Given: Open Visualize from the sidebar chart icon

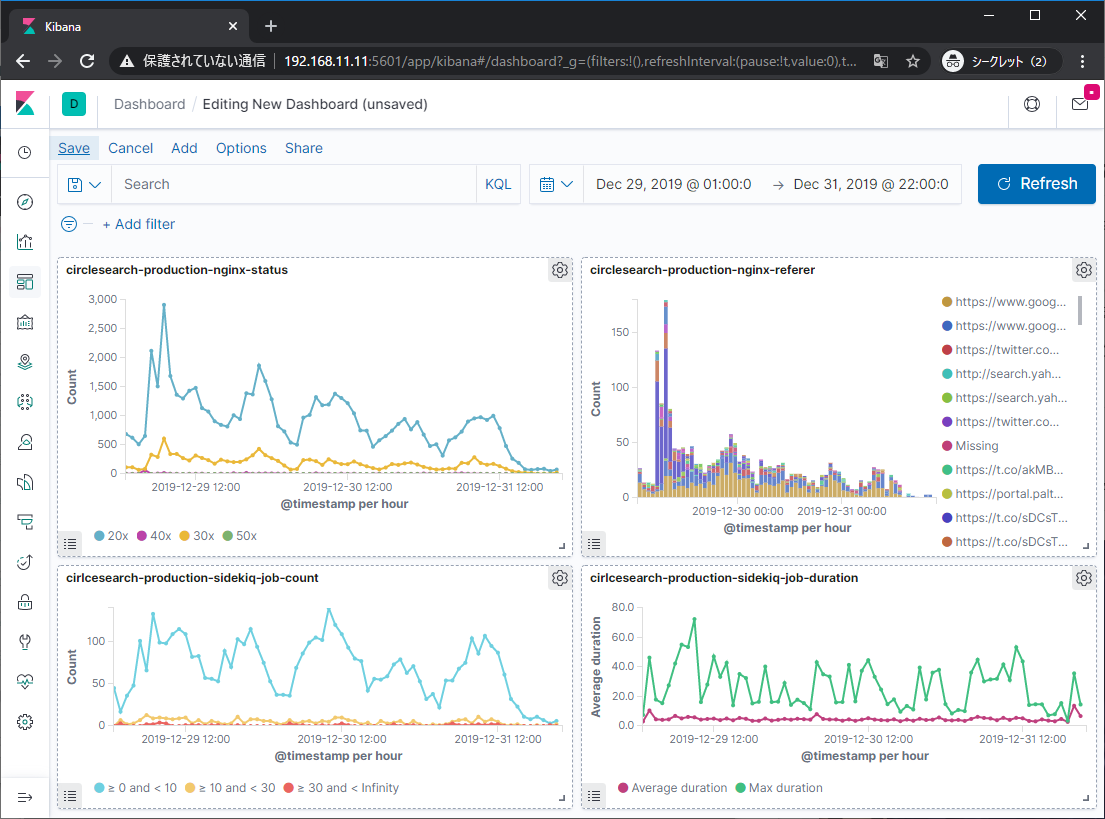Looking at the screenshot, I should pos(25,242).
